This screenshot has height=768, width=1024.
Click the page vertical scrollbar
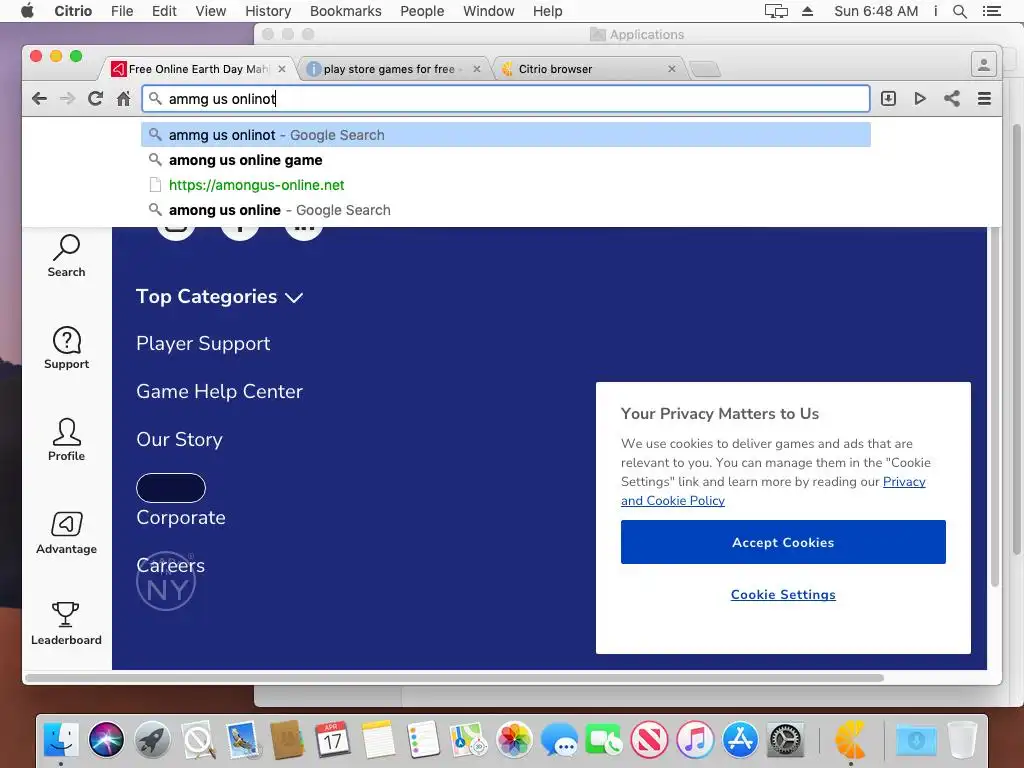pos(995,405)
